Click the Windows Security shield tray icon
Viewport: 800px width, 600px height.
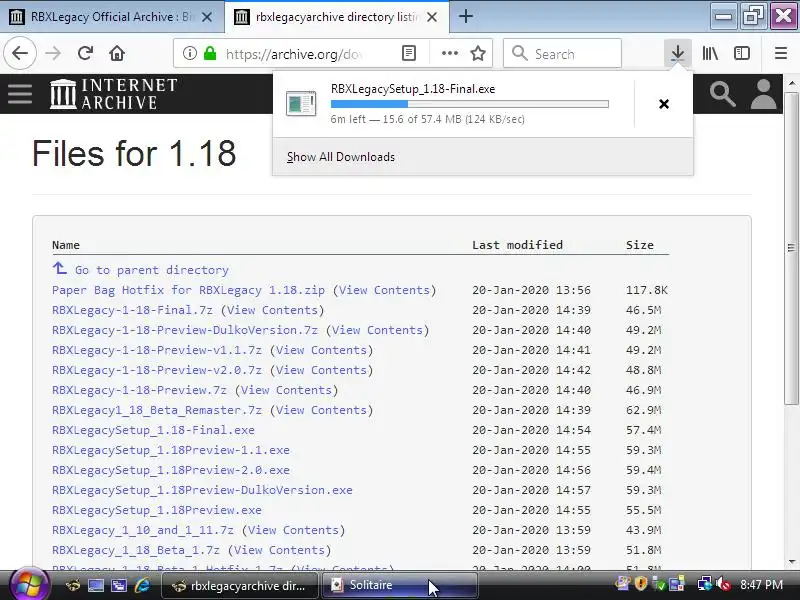[x=641, y=584]
